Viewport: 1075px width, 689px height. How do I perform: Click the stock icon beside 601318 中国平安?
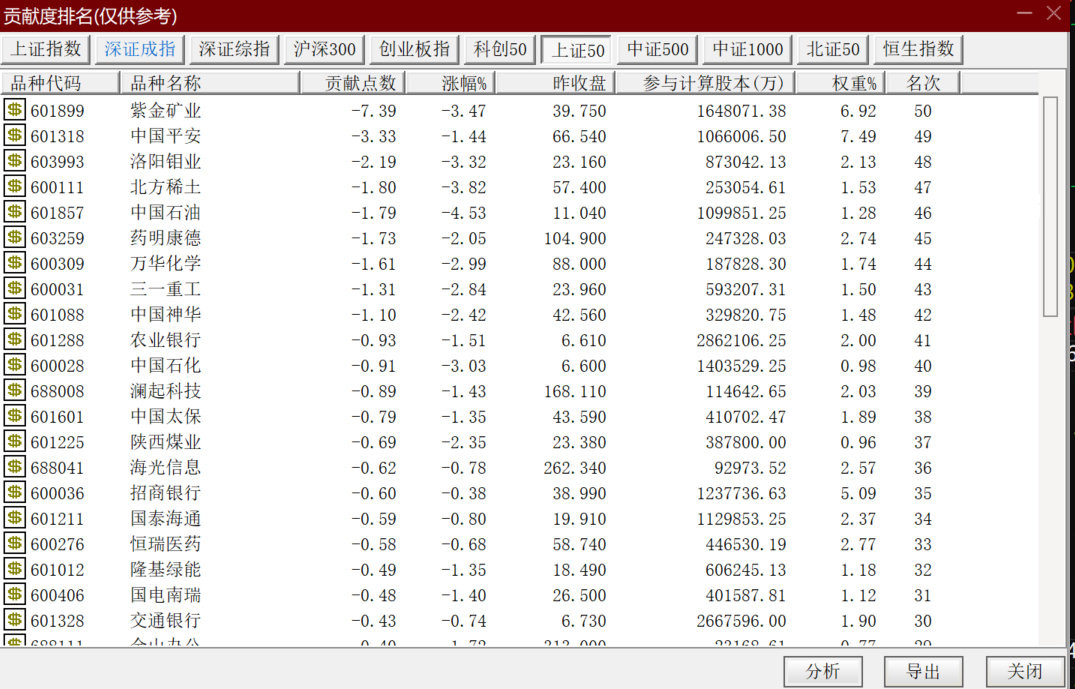(x=14, y=135)
